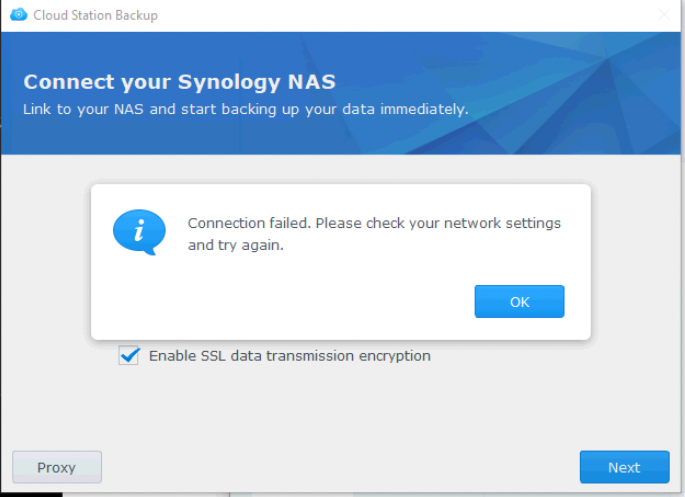Click the Cloud Station Backup title text
The height and width of the screenshot is (497, 685).
(x=95, y=15)
